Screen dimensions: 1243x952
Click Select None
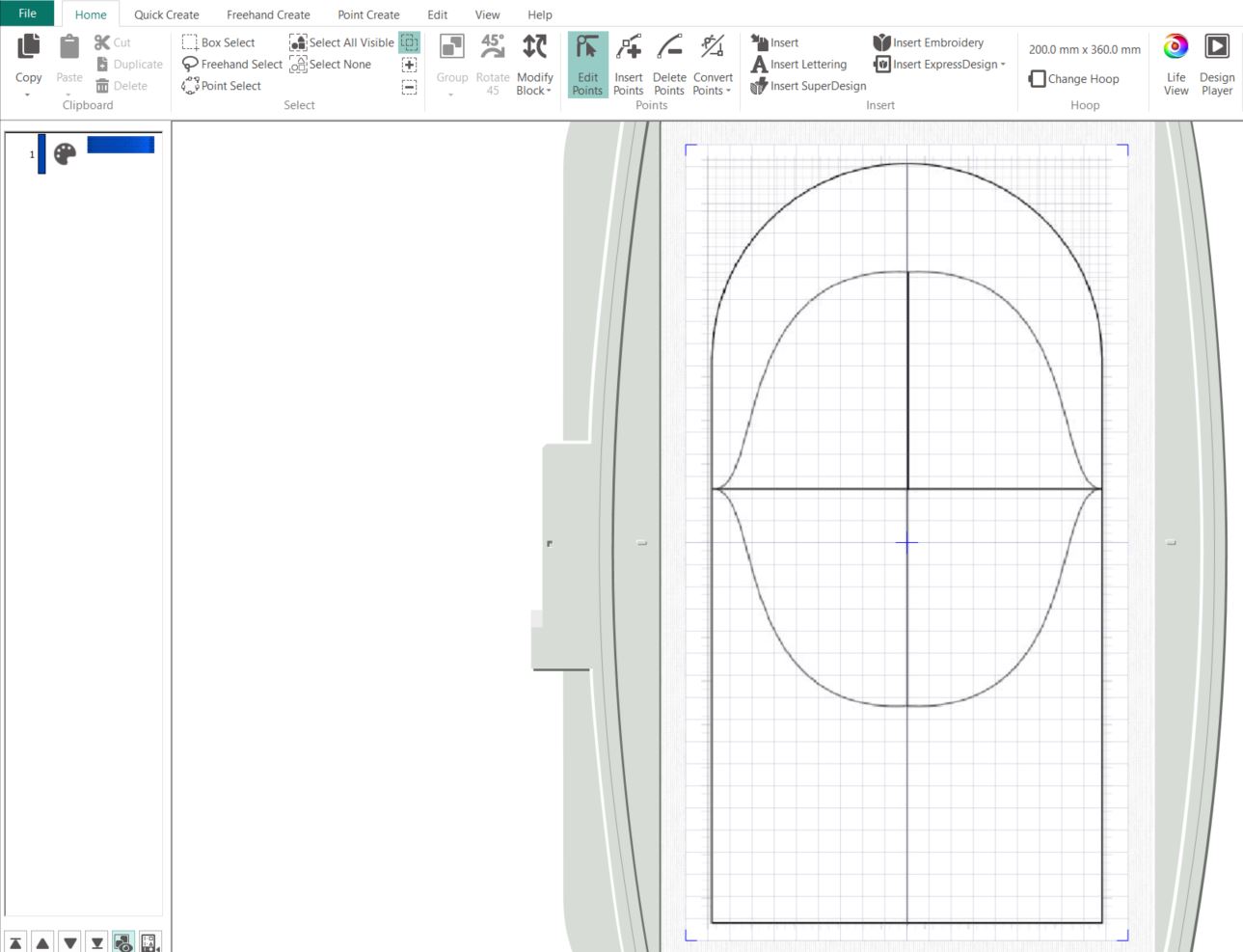tap(330, 65)
